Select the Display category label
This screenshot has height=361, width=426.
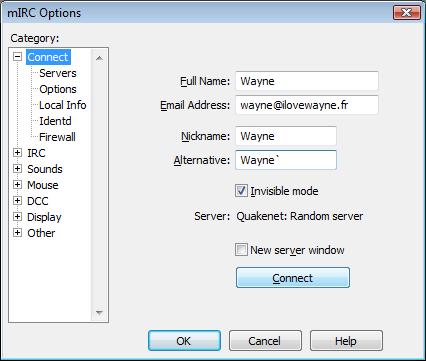[44, 217]
